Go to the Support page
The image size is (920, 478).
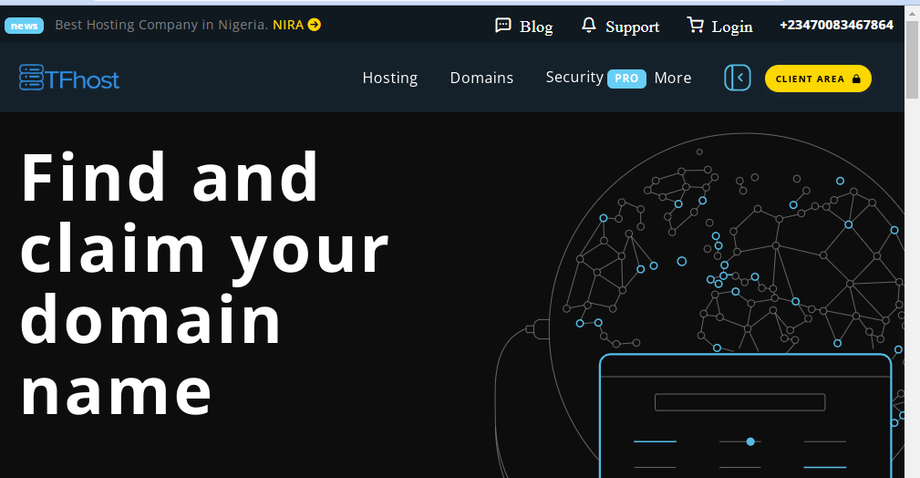(x=632, y=27)
